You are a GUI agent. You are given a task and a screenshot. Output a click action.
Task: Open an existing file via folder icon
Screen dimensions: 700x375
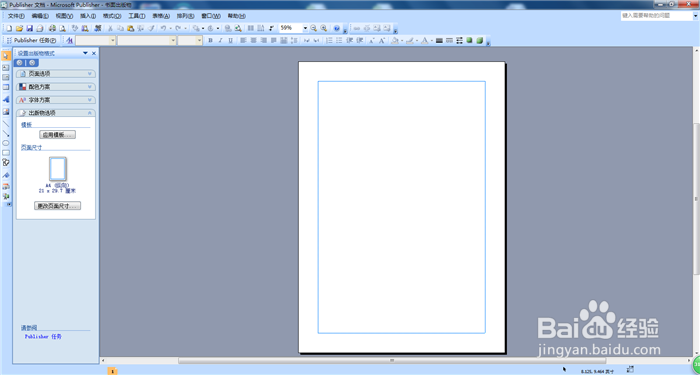coord(19,28)
